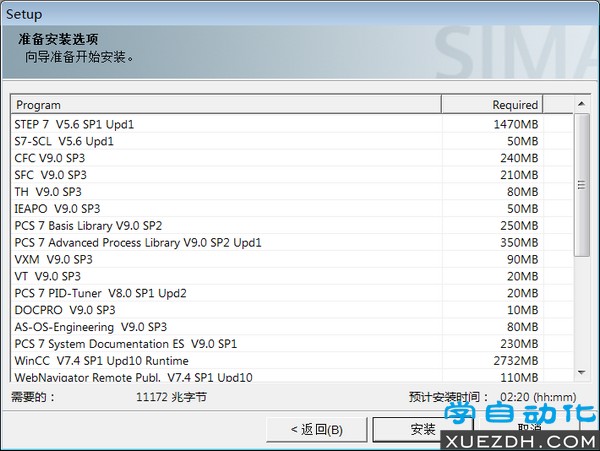Click the Program column header
This screenshot has height=451, width=600.
coord(226,105)
